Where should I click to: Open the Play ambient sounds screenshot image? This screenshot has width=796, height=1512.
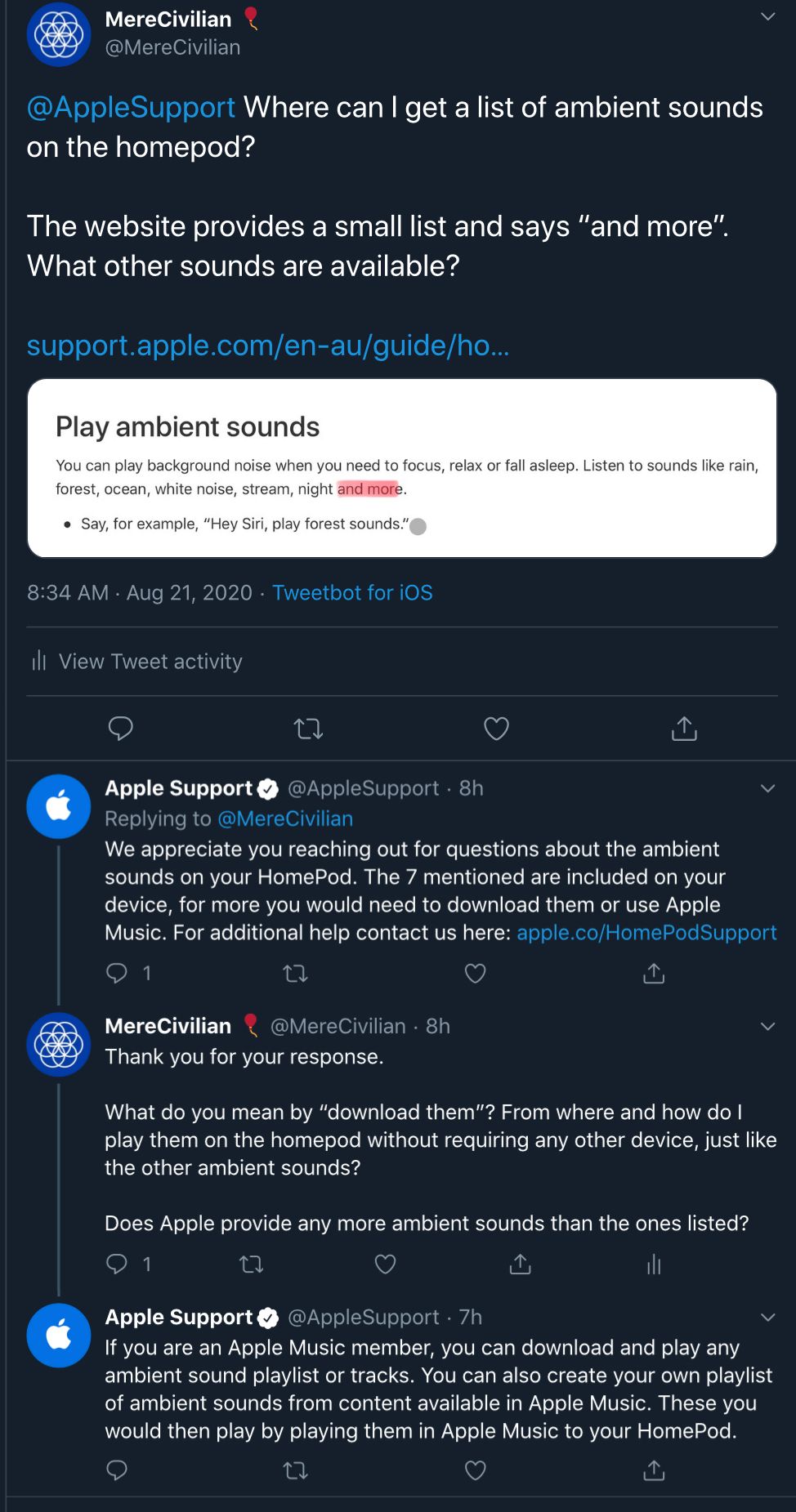[x=401, y=468]
